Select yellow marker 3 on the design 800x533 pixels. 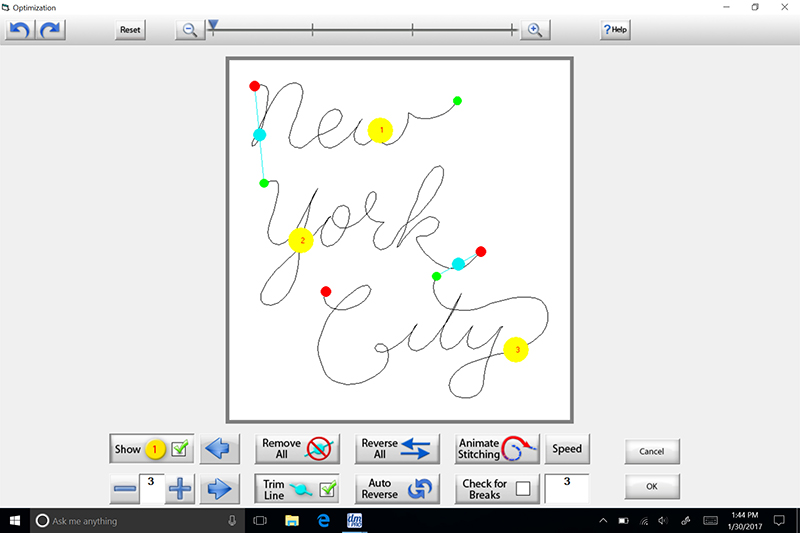[516, 350]
